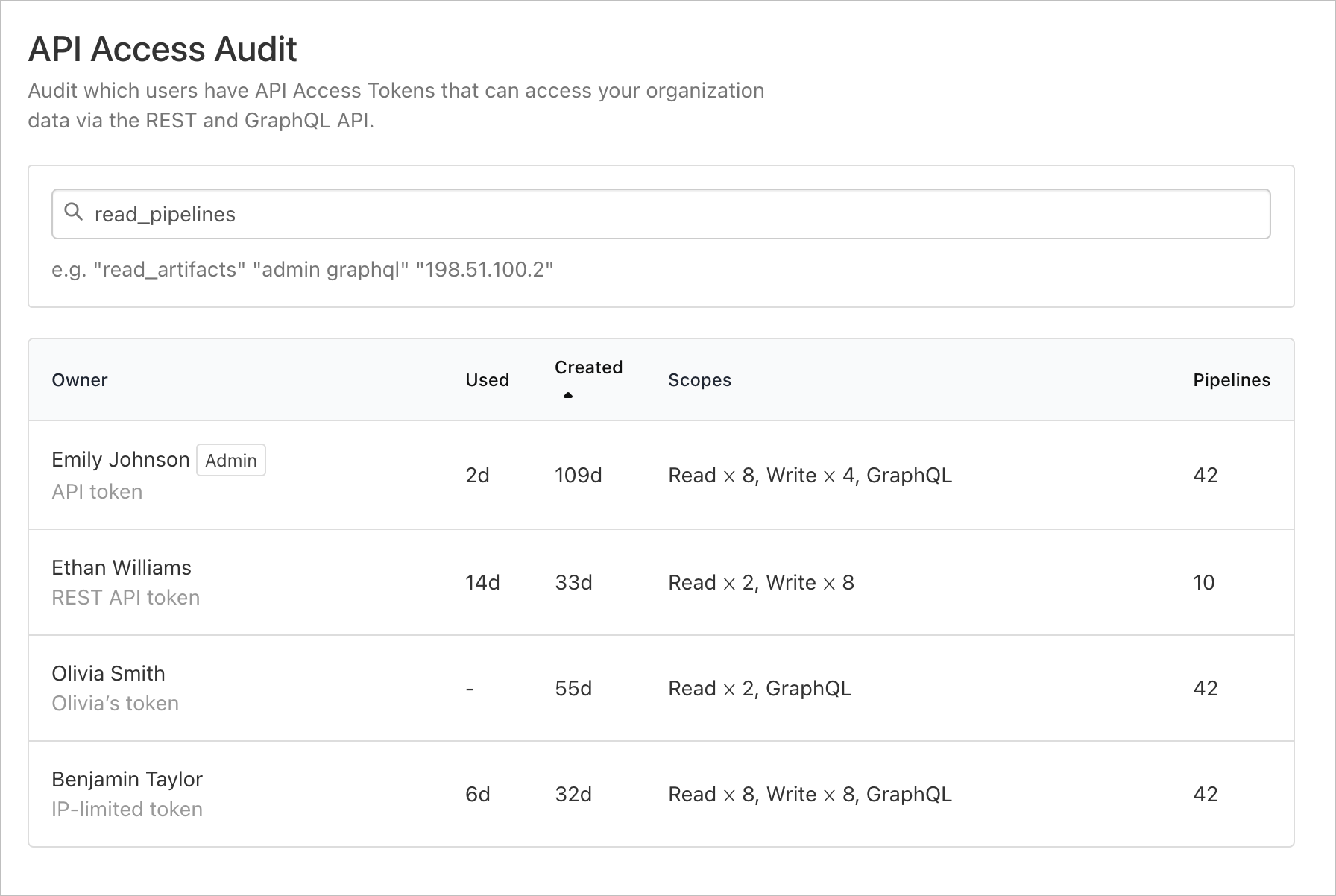Image resolution: width=1336 pixels, height=896 pixels.
Task: Click the API Access Audit heading
Action: (162, 48)
